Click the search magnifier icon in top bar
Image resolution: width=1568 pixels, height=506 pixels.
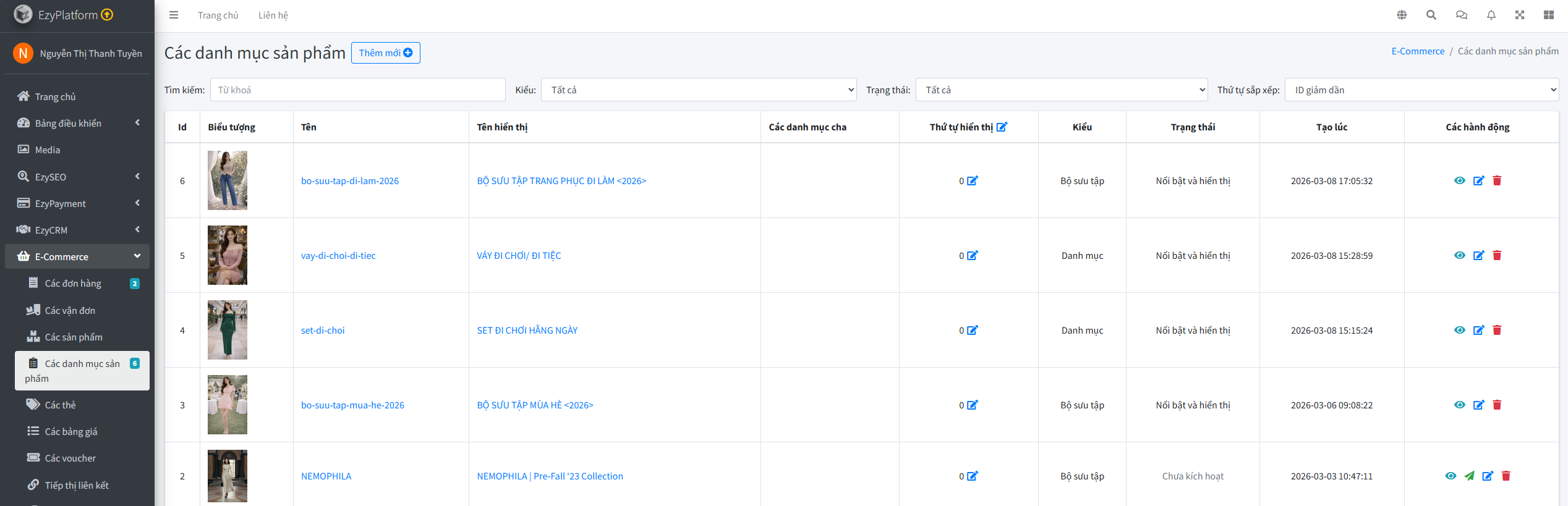pos(1431,15)
